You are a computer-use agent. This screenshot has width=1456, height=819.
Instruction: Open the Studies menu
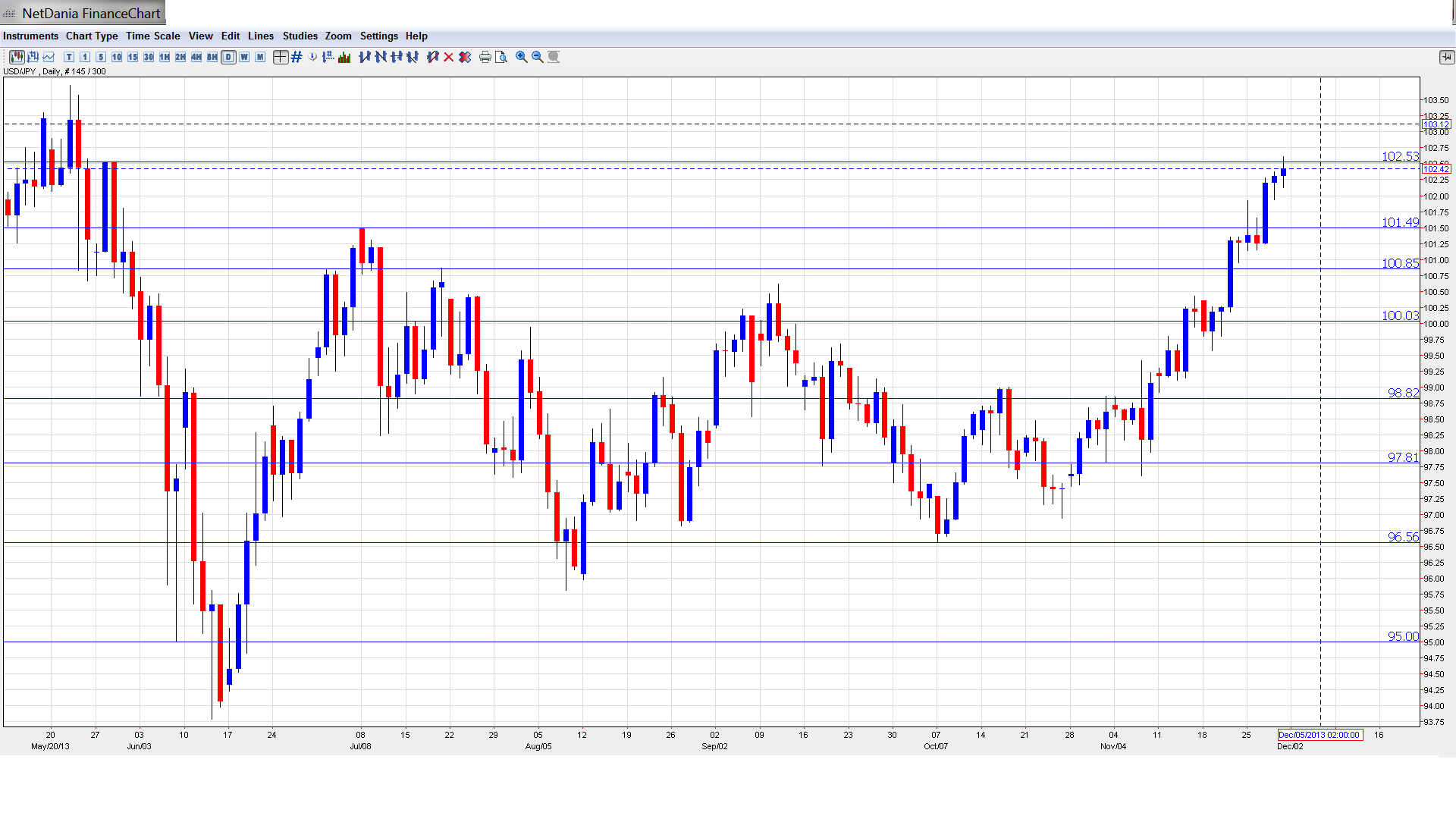(x=300, y=36)
